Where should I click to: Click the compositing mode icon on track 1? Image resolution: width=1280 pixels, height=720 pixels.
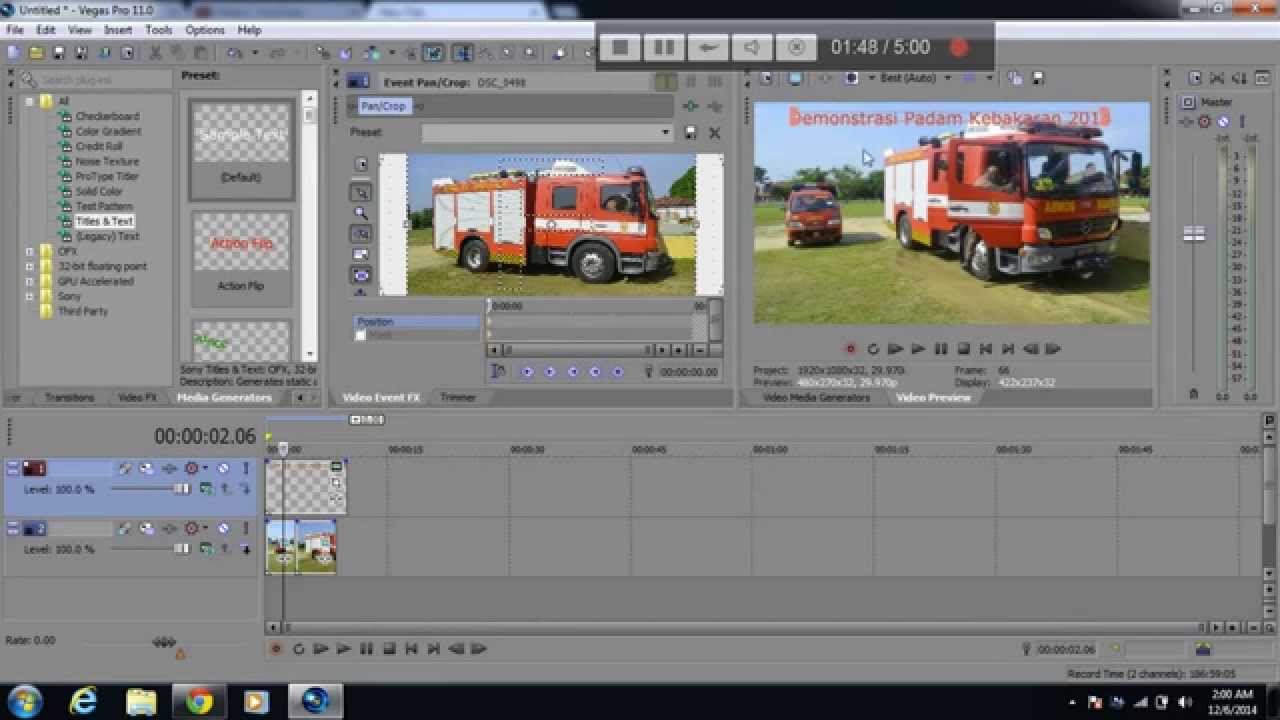click(x=205, y=489)
